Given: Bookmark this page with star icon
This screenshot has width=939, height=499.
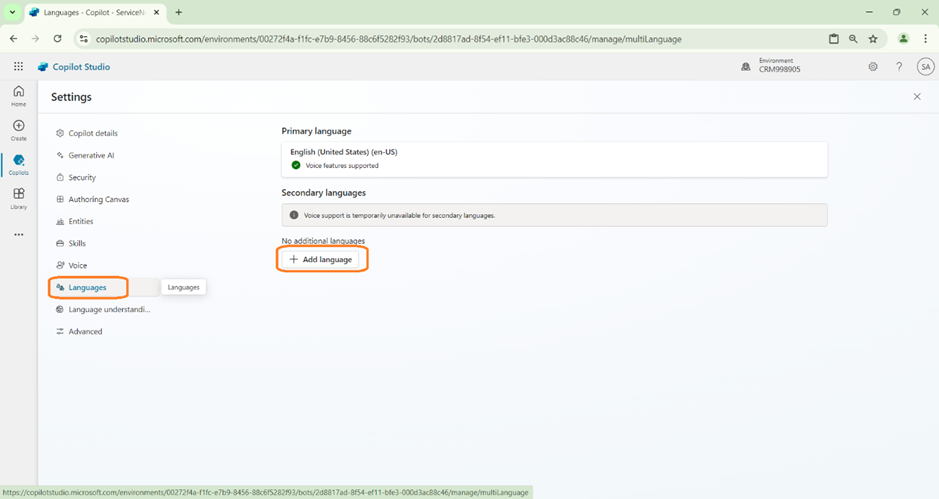Looking at the screenshot, I should 873,39.
